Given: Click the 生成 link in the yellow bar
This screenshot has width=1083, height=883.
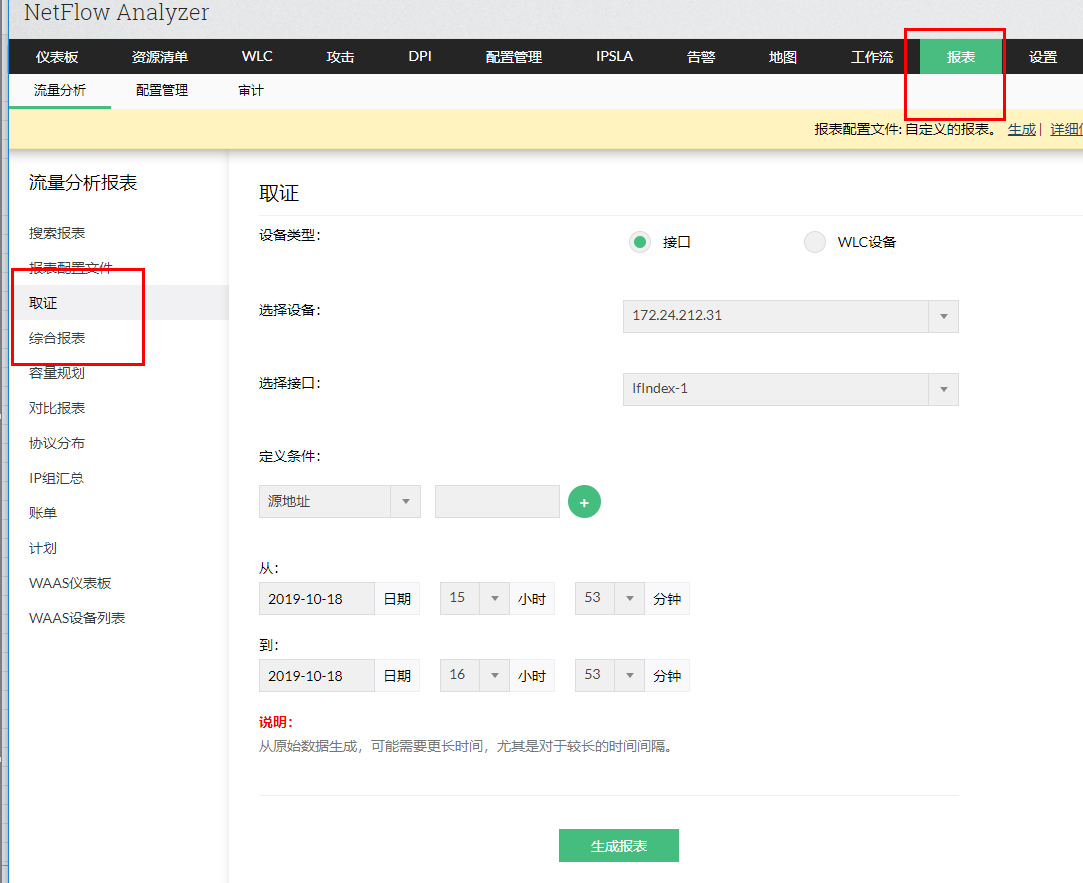Looking at the screenshot, I should click(1022, 129).
